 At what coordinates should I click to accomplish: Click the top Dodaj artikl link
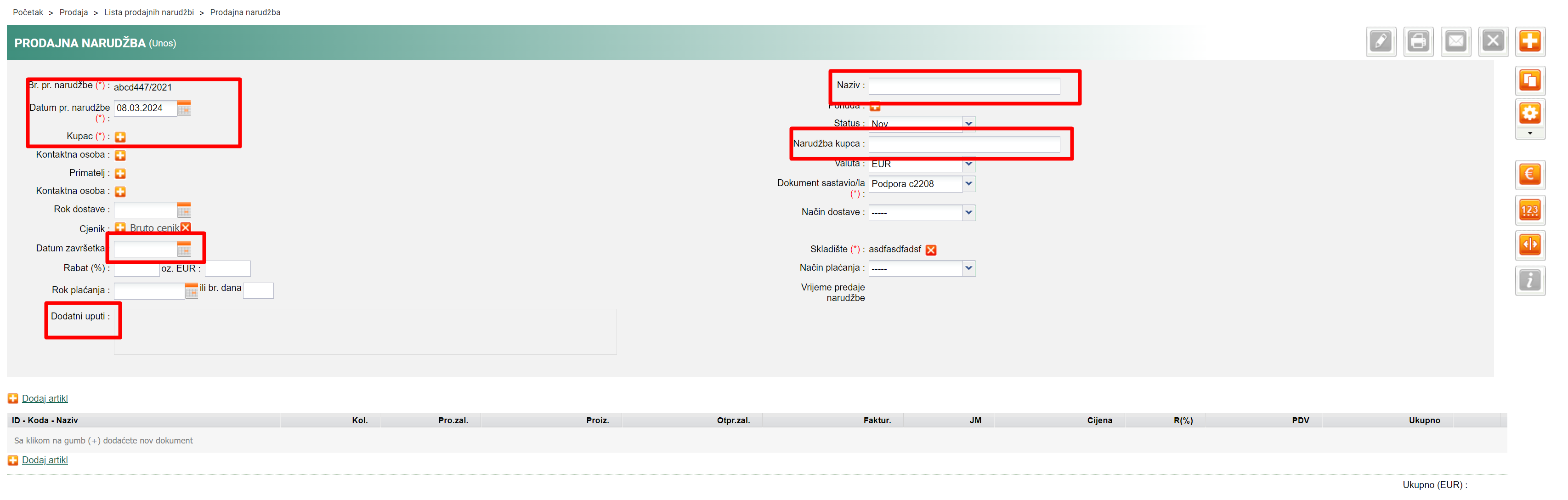[x=45, y=399]
